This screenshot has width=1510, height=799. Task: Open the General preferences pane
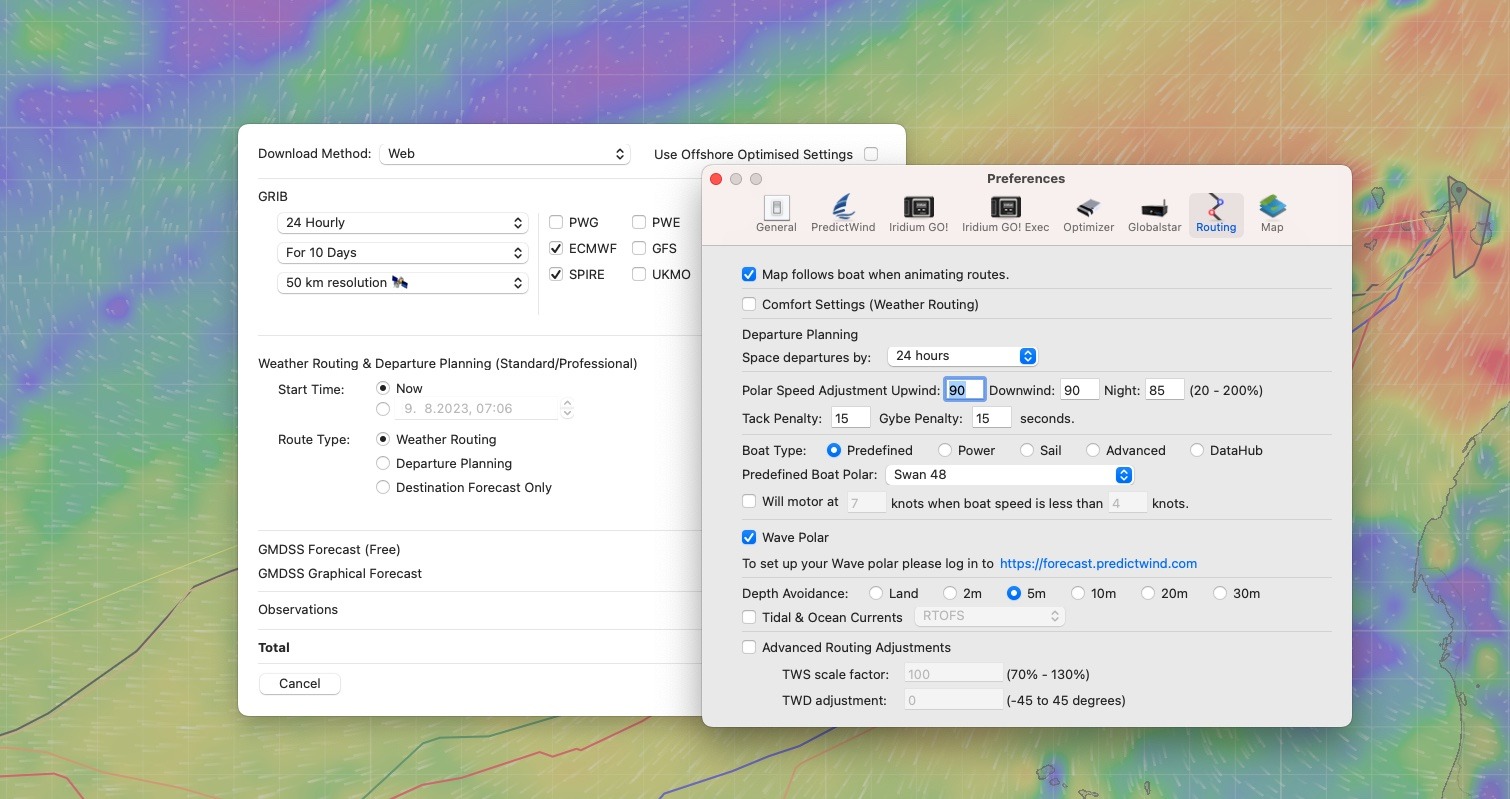[776, 213]
